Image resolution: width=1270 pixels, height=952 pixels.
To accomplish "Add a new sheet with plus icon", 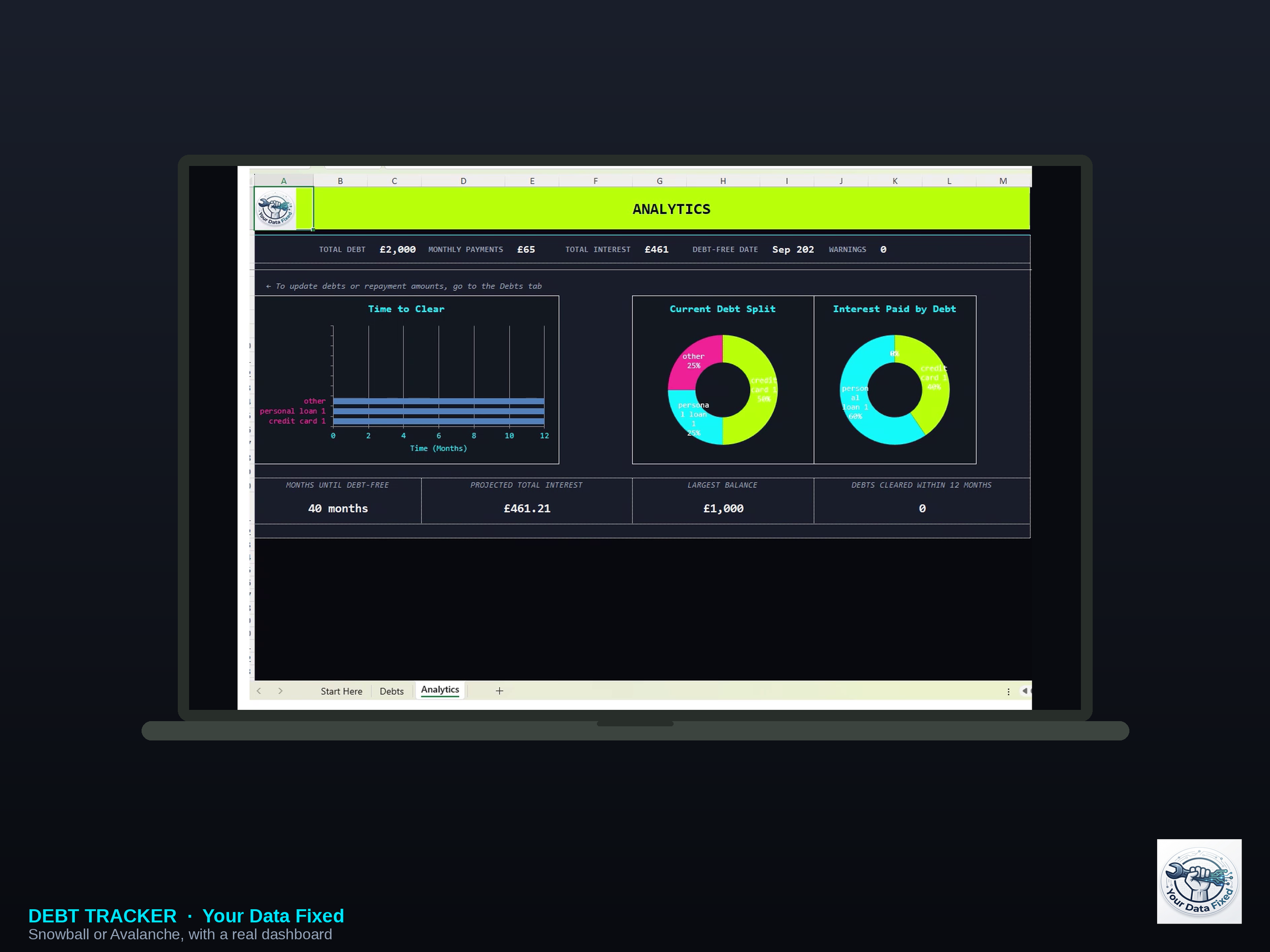I will (x=499, y=691).
